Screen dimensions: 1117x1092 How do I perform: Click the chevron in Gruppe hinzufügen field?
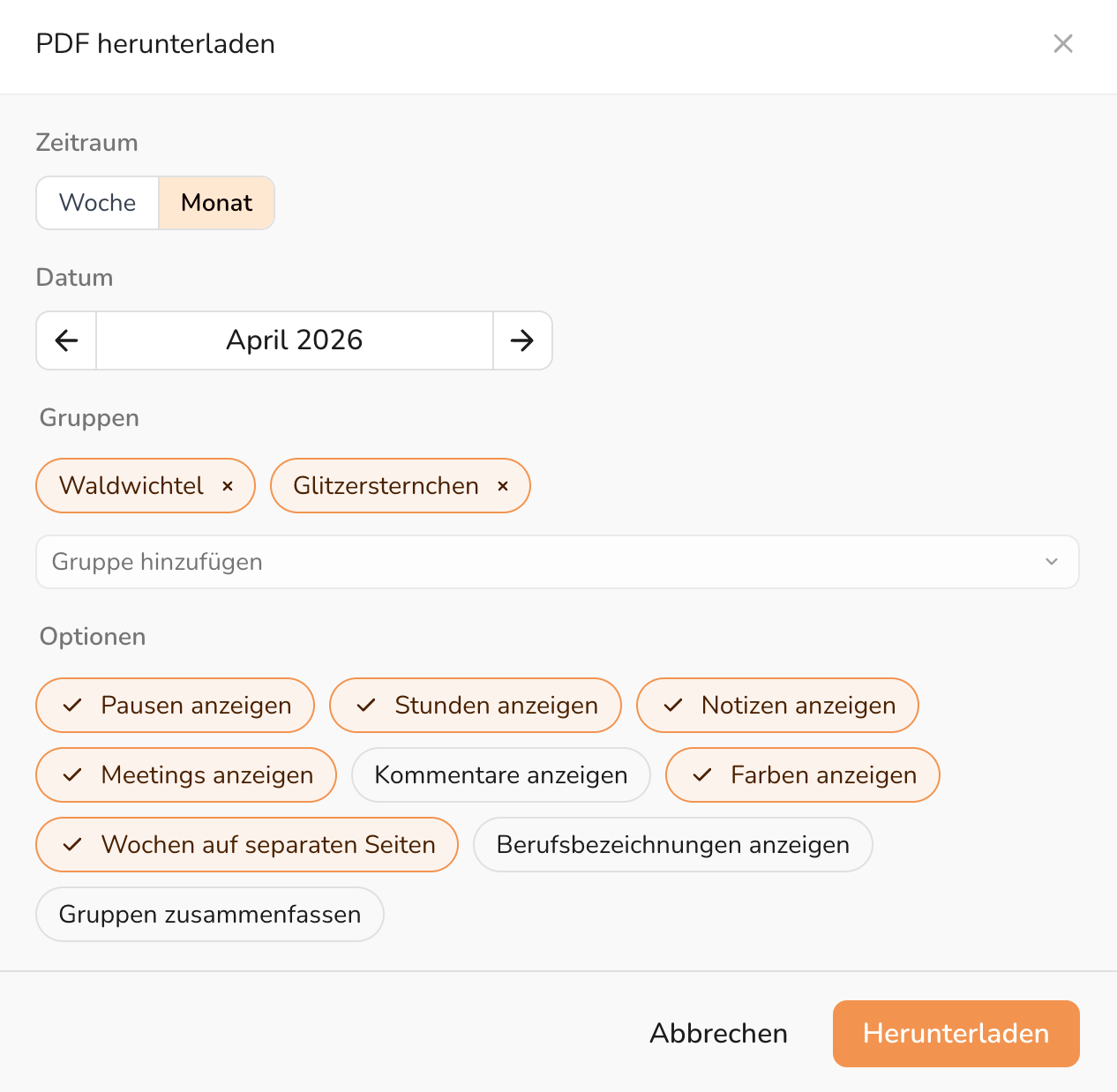[1051, 562]
